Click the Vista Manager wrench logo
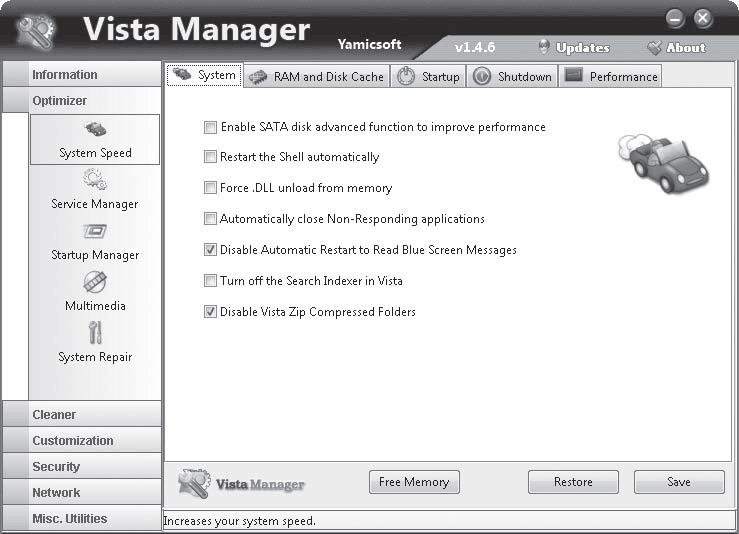Viewport: 739px width, 534px height. point(36,31)
